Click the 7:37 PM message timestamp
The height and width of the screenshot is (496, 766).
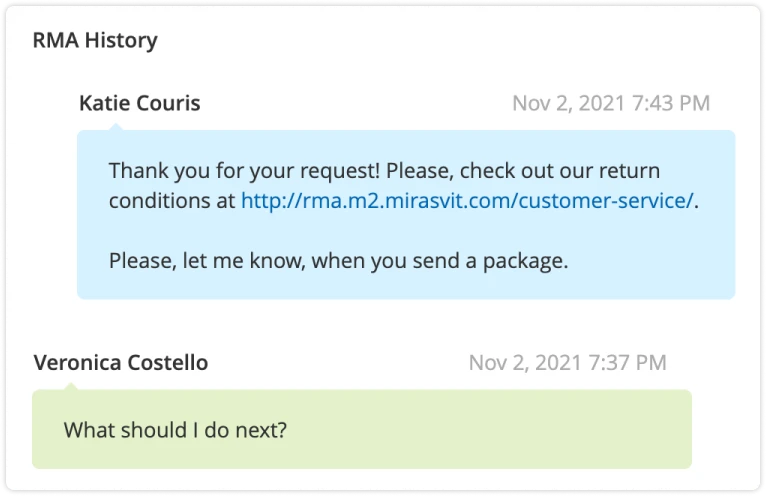tap(630, 363)
